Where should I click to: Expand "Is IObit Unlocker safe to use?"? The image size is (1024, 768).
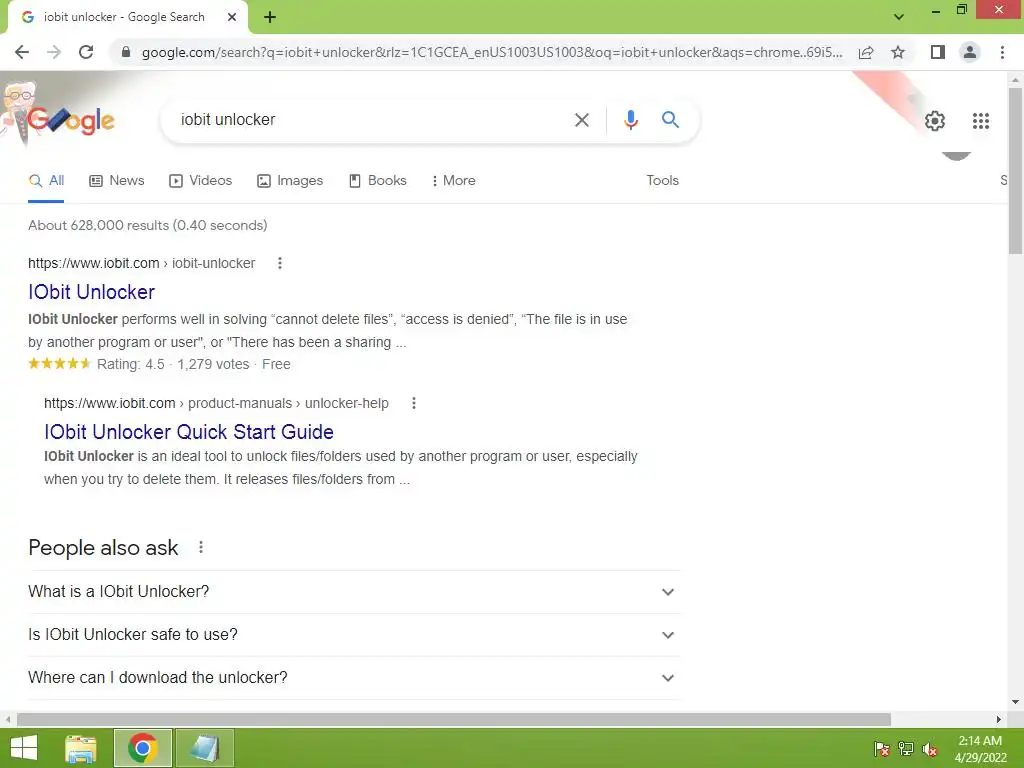pyautogui.click(x=354, y=635)
